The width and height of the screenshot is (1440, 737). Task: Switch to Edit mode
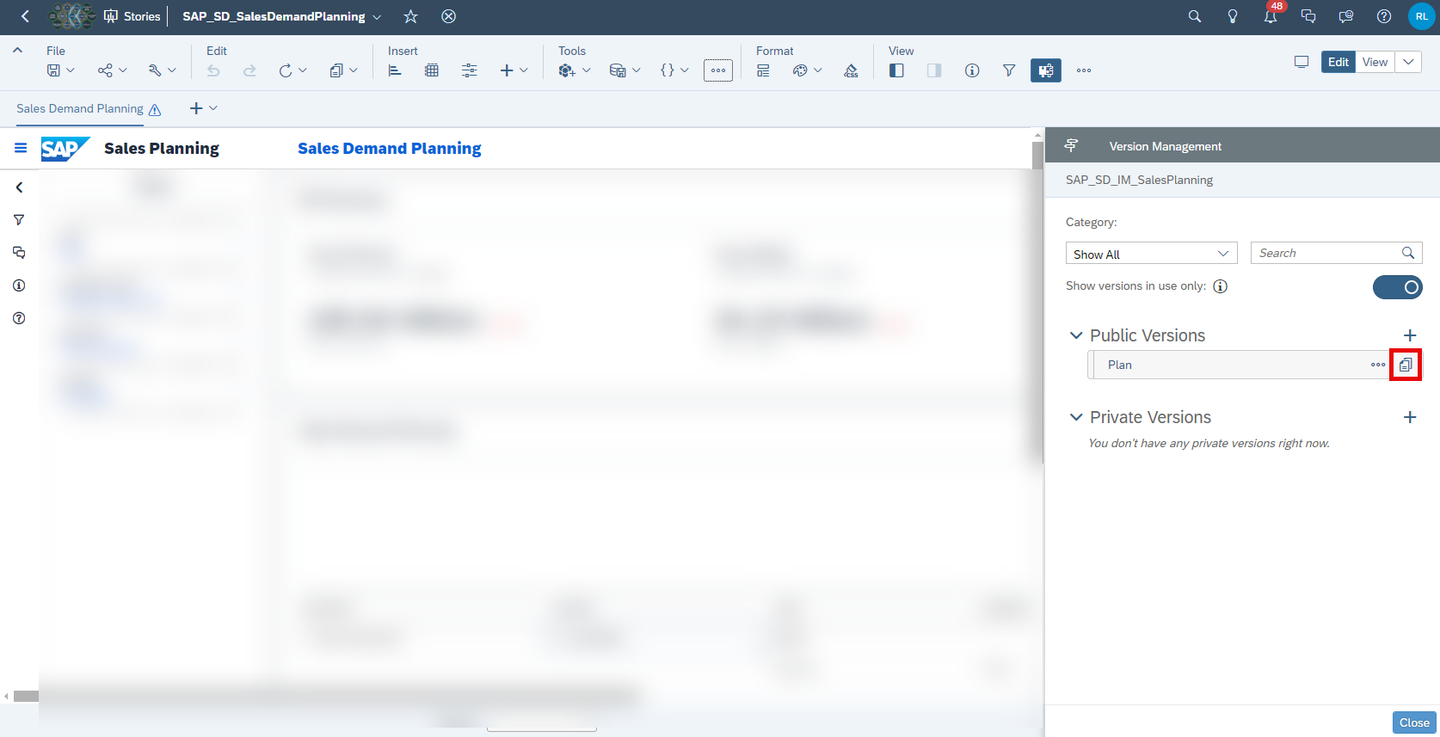(x=1339, y=62)
